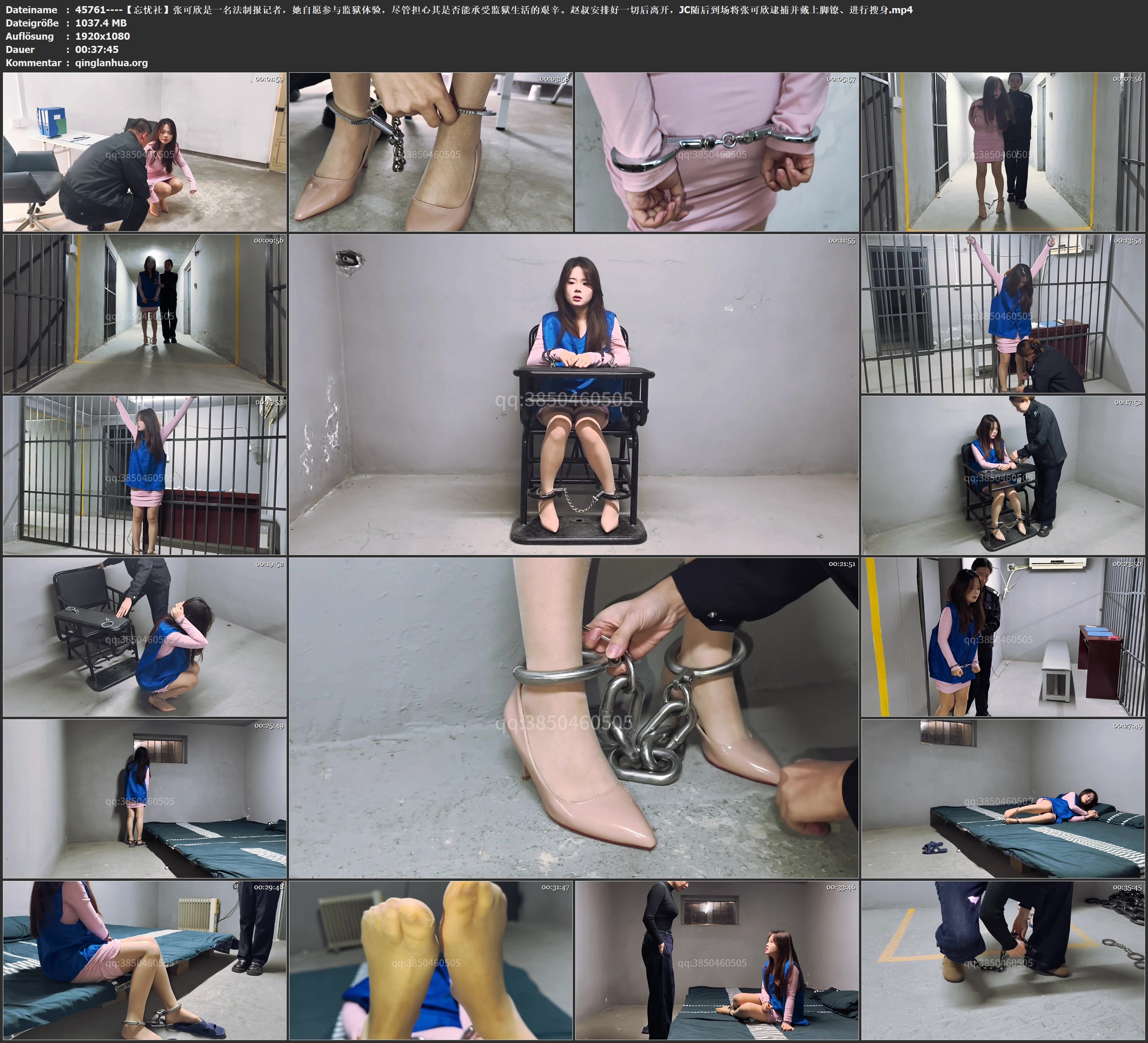1148x1043 pixels.
Task: Click the thumbnail timestamped 00:01:59
Action: [x=145, y=151]
